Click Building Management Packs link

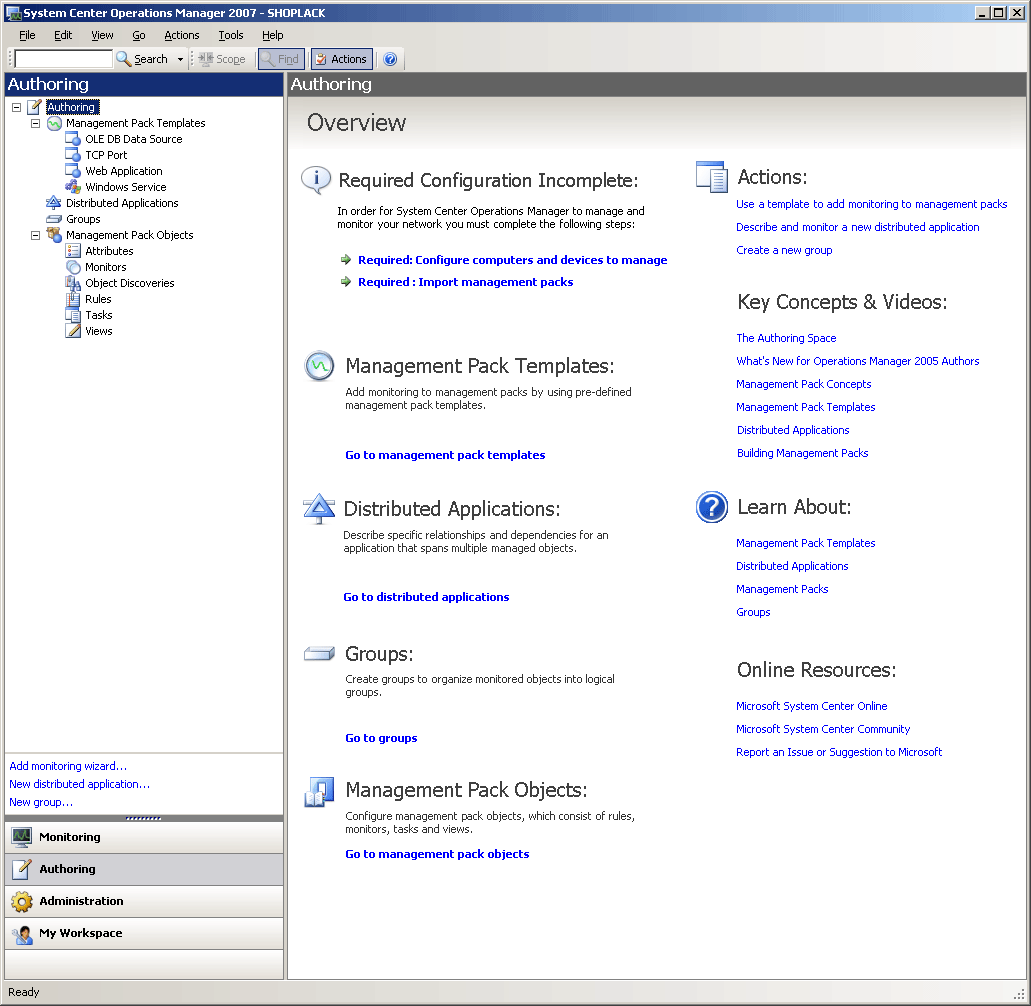click(802, 453)
